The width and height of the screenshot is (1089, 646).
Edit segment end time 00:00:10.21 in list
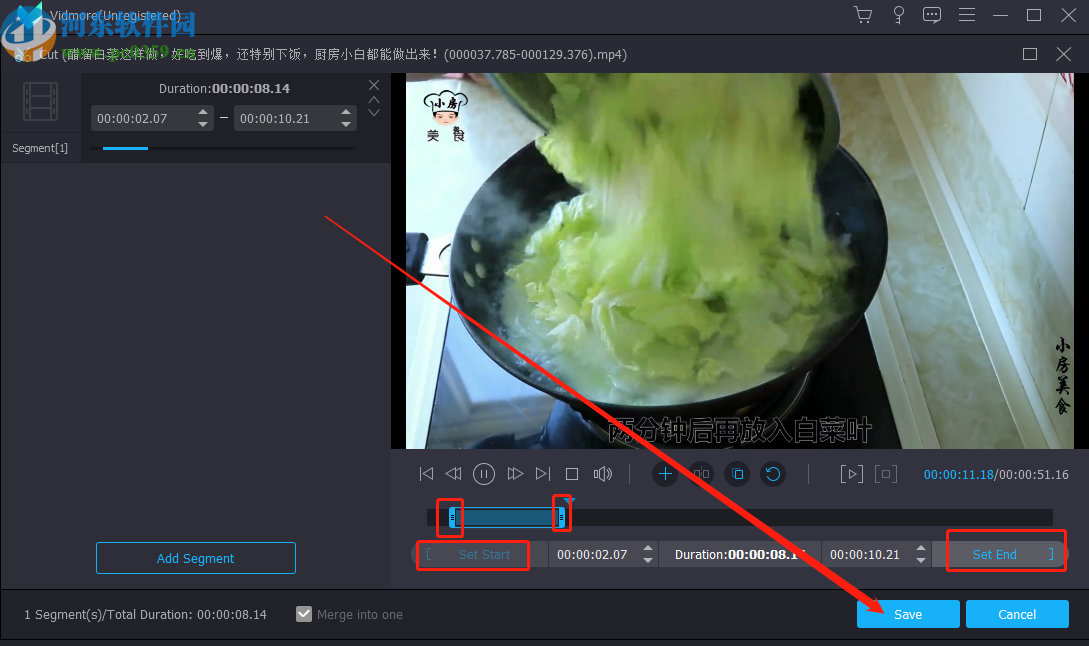[x=288, y=118]
